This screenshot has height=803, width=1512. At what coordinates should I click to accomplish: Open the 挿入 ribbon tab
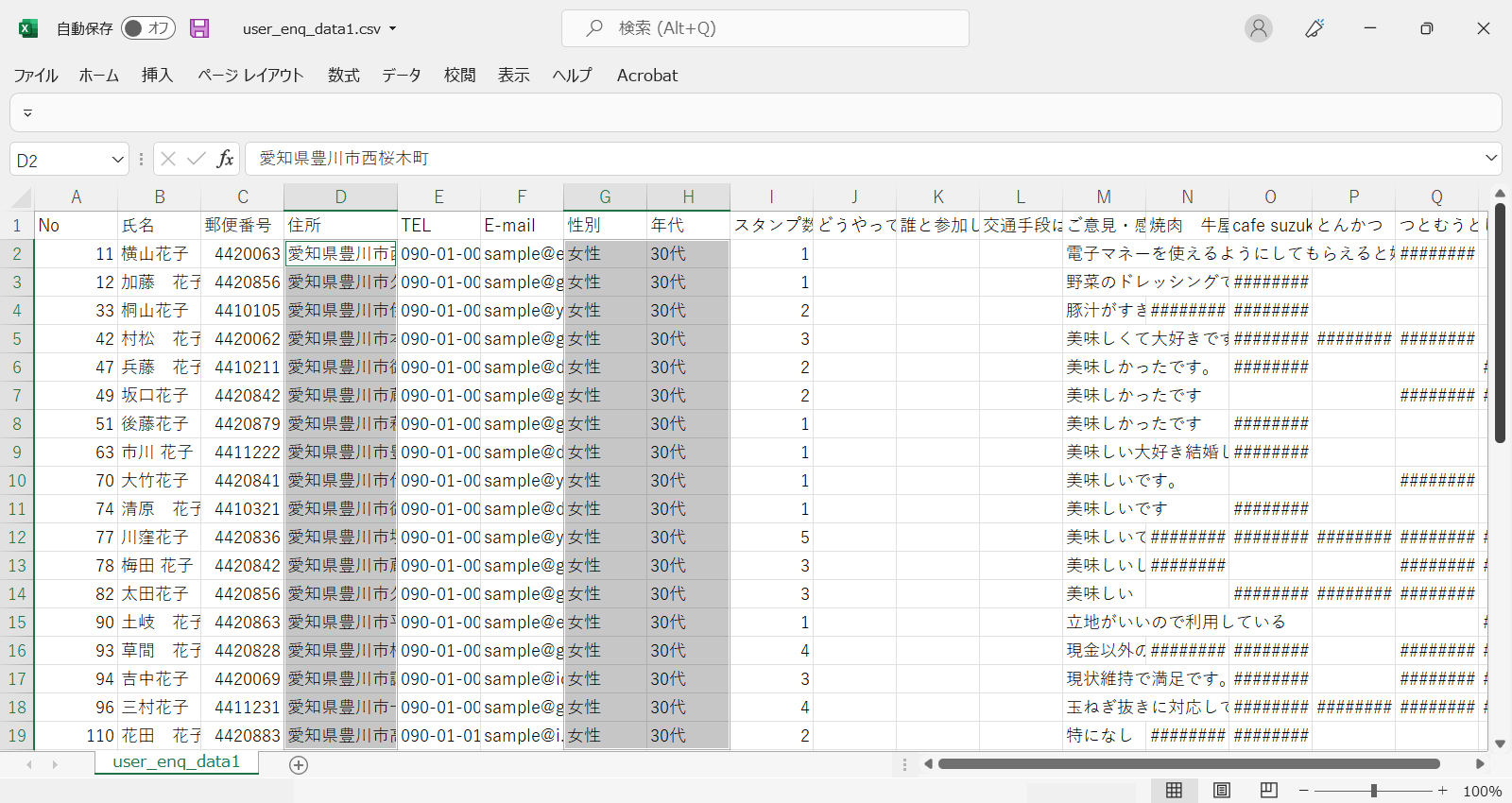157,76
